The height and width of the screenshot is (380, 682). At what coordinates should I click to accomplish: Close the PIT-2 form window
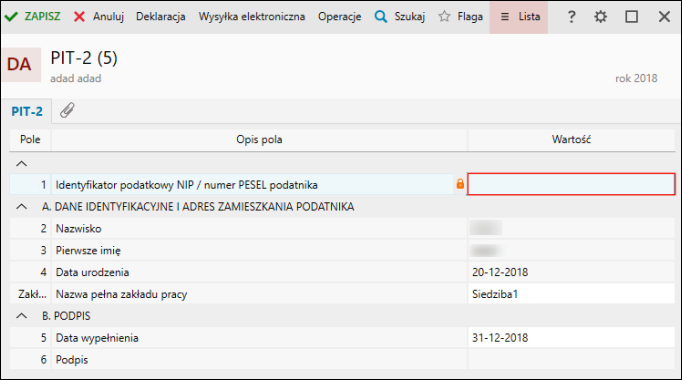(664, 17)
